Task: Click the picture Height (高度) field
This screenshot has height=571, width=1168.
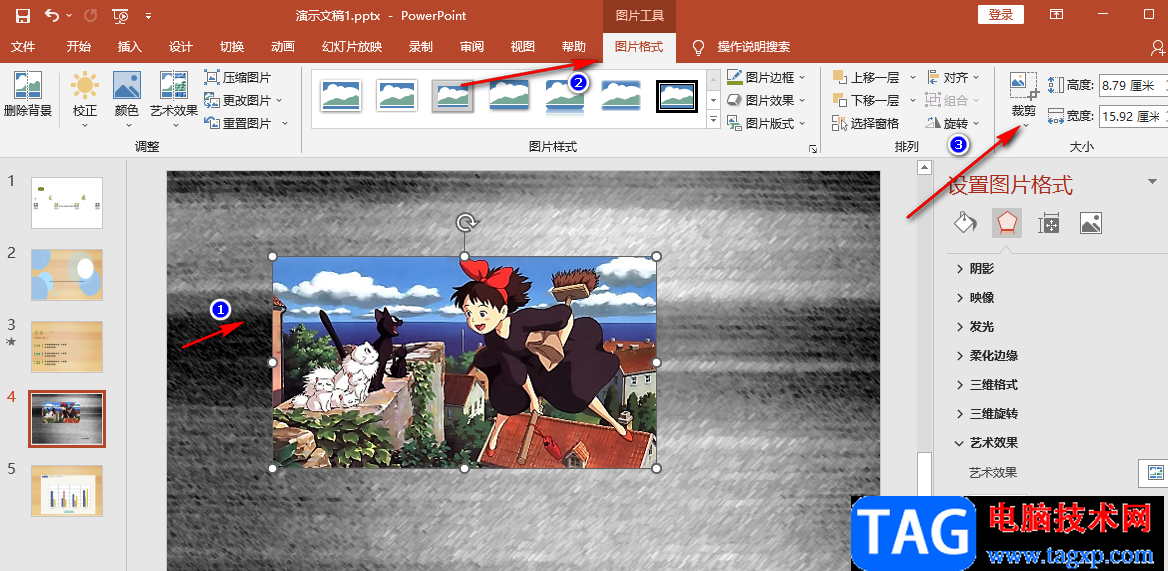Action: (x=1133, y=85)
